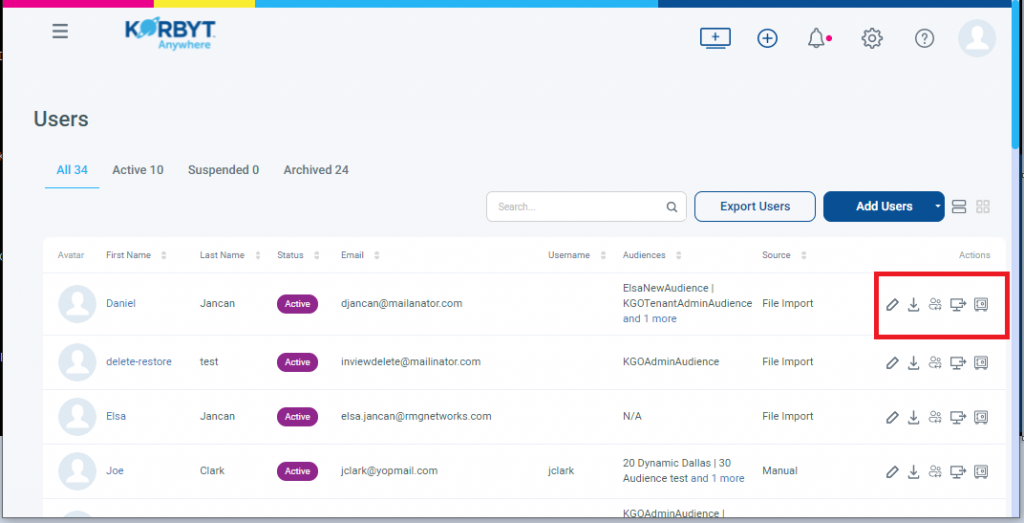
Task: Click the add screen monitor icon
Action: [x=715, y=38]
